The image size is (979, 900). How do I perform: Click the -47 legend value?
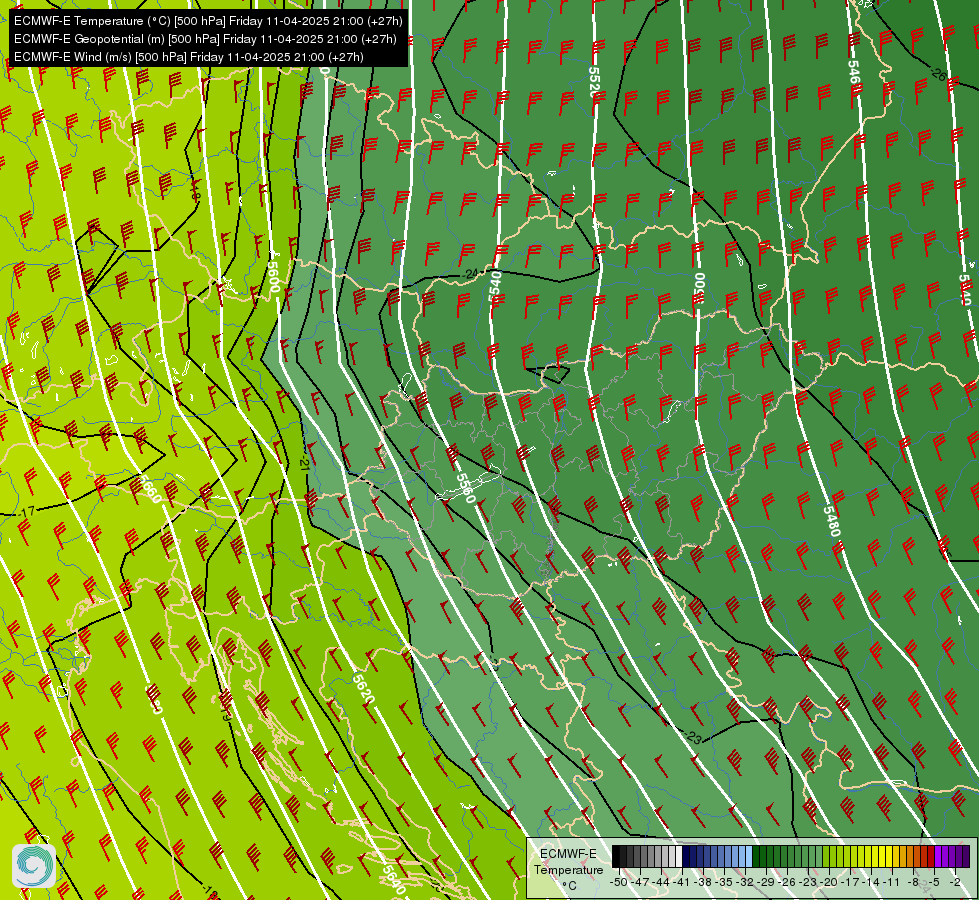click(x=640, y=882)
